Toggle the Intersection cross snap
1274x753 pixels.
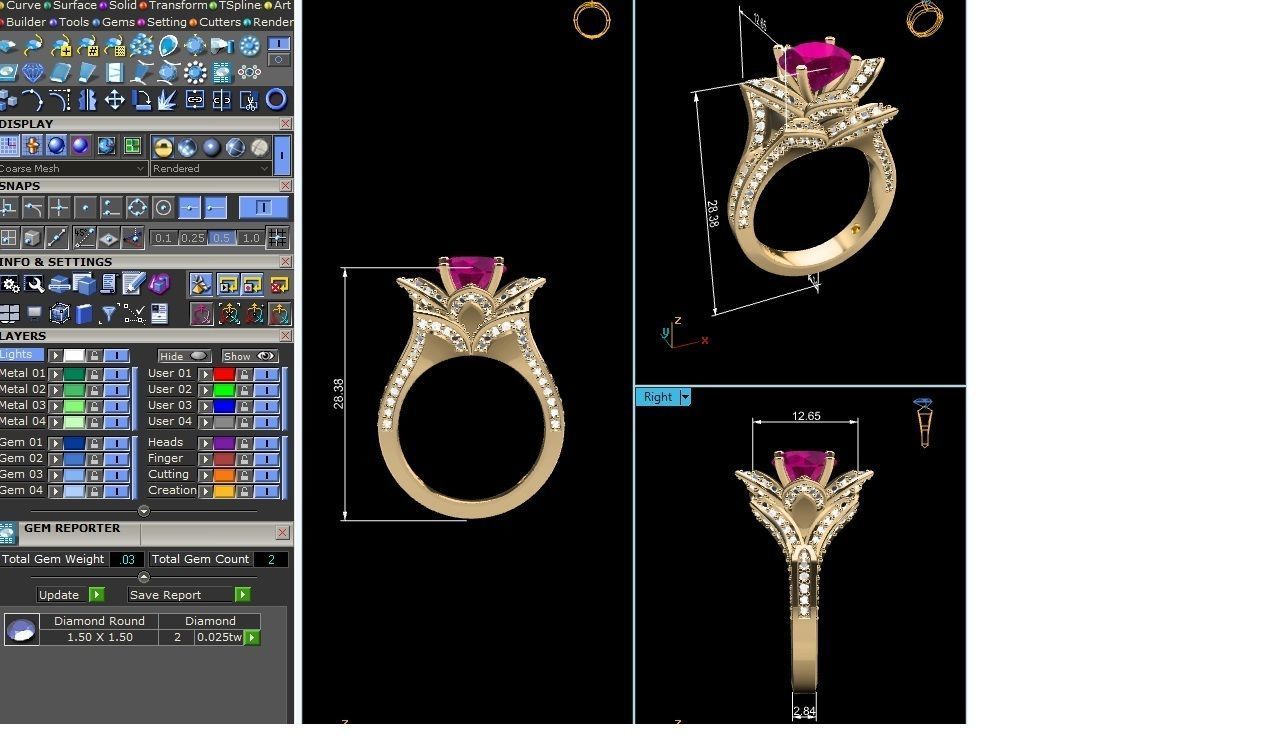pyautogui.click(x=59, y=207)
